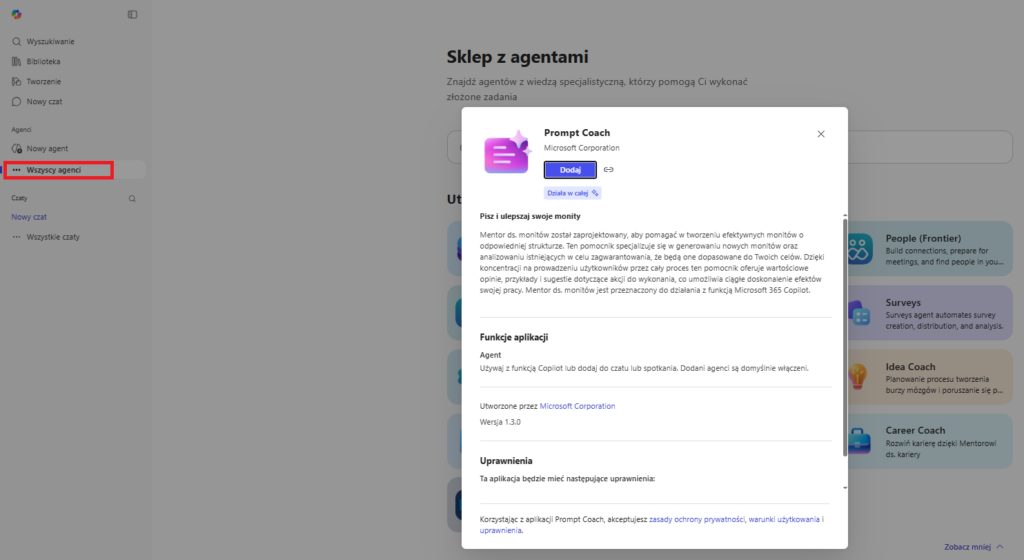Click the Copilot logo icon
Image resolution: width=1024 pixels, height=560 pixels.
point(16,14)
